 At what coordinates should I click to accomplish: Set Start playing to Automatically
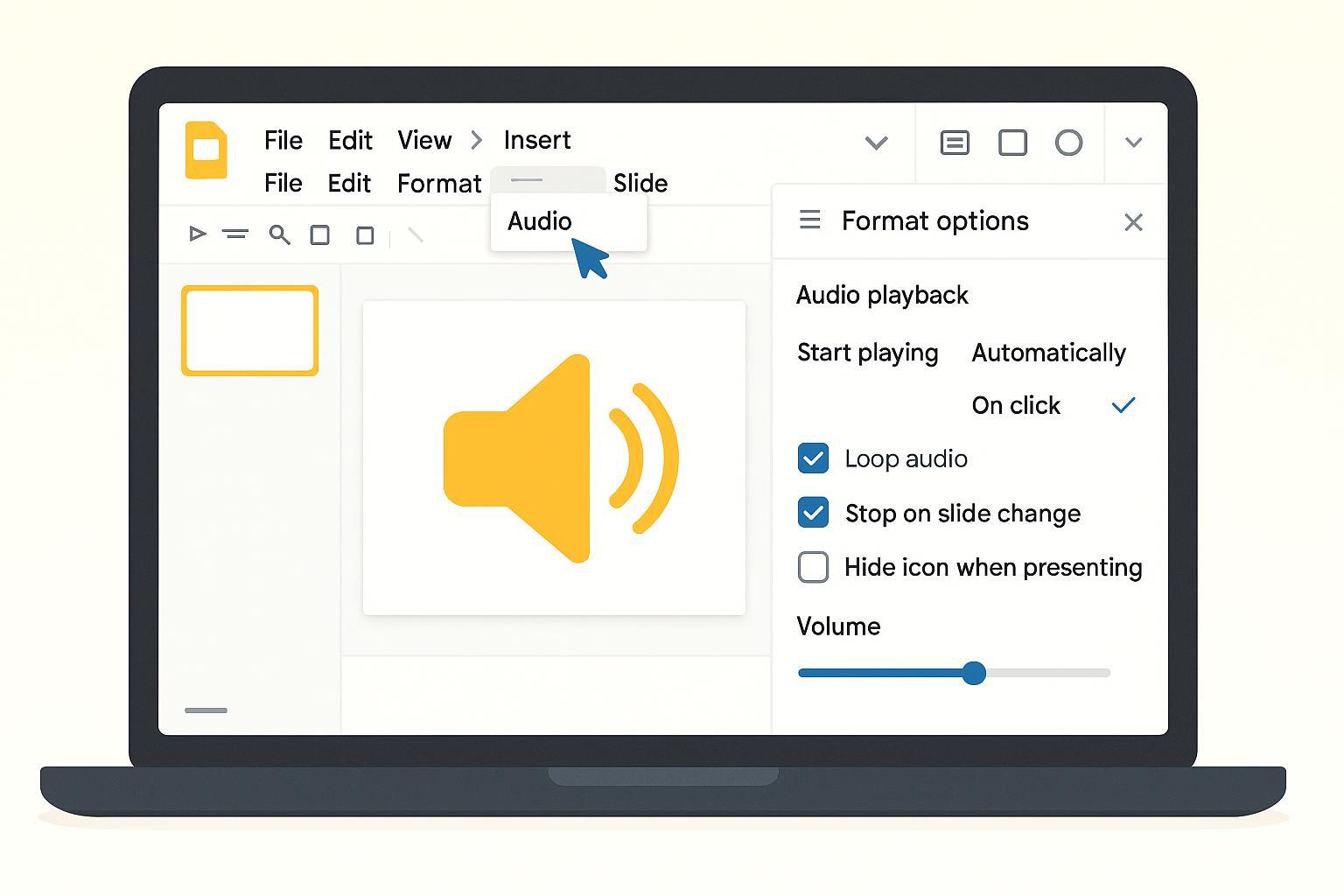(1048, 353)
